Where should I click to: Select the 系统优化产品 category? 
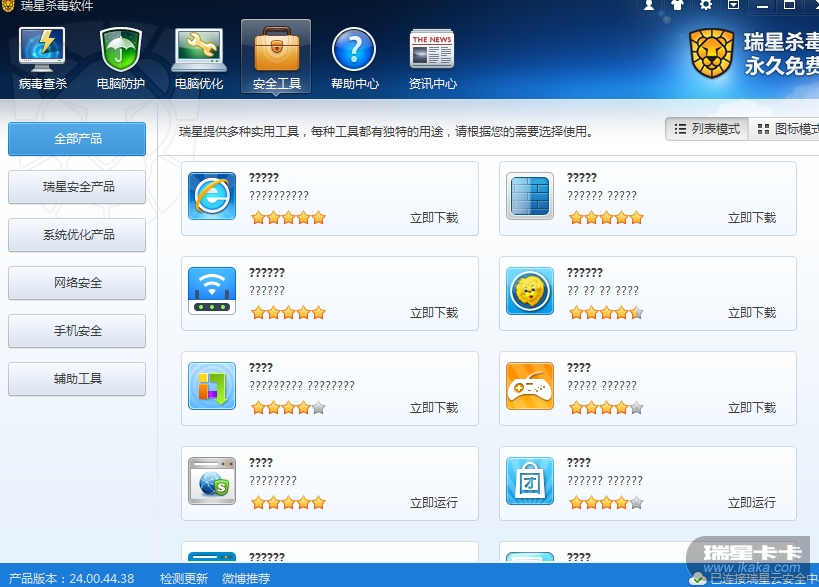click(77, 235)
